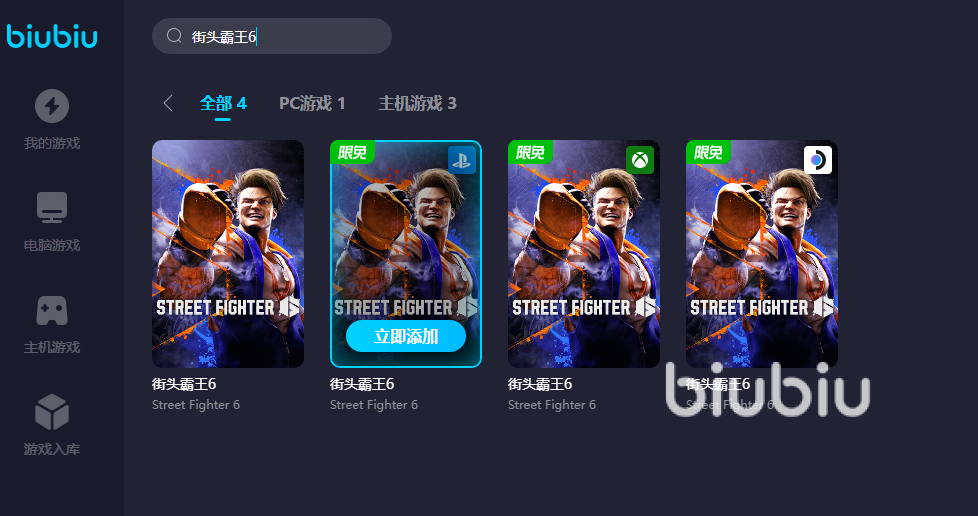Click the Xbox platform badge

640,160
